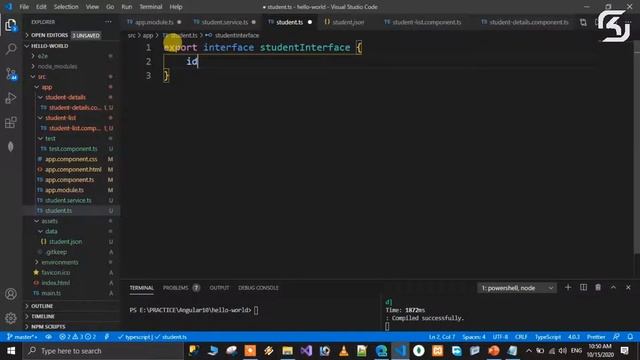Open the Source Control view
640x360 pixels.
click(x=11, y=74)
